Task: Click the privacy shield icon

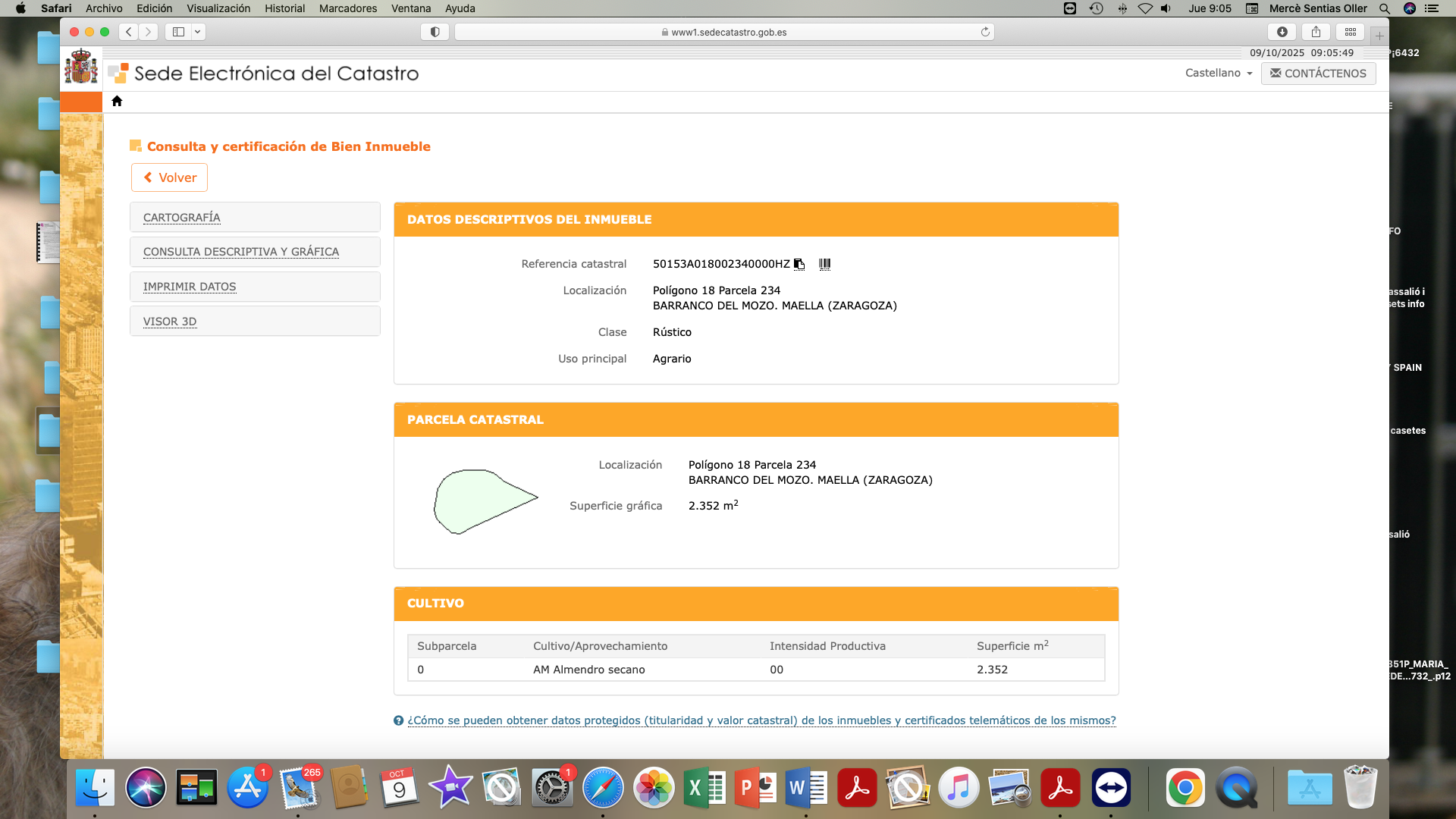Action: (435, 32)
